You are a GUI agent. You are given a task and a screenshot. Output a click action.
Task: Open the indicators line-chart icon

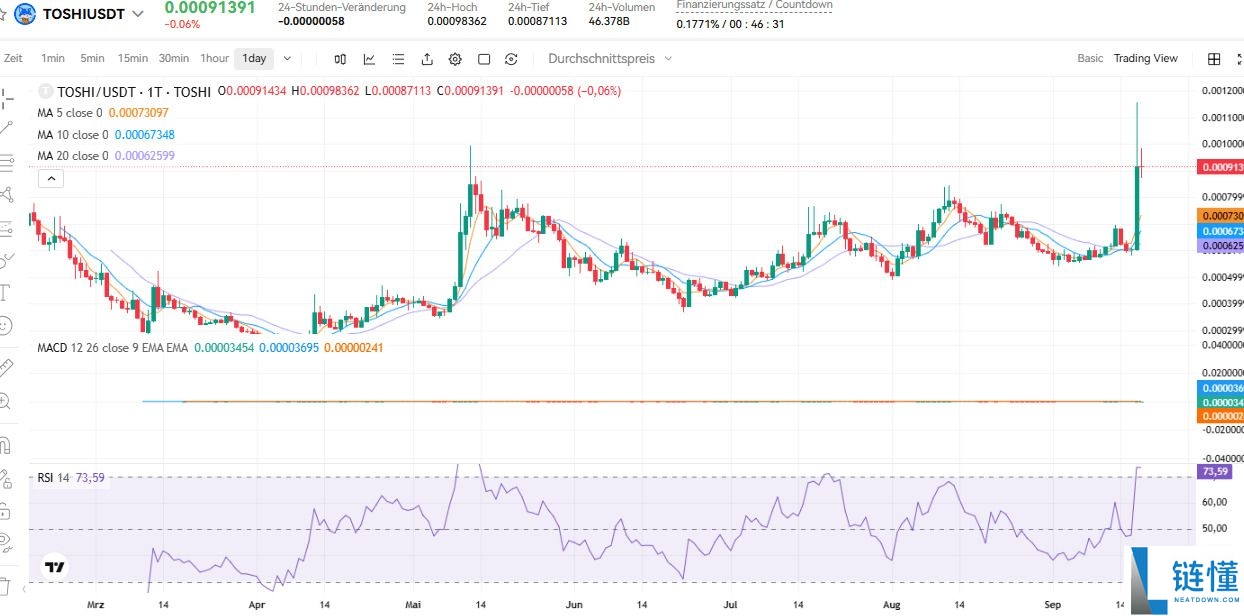[370, 59]
